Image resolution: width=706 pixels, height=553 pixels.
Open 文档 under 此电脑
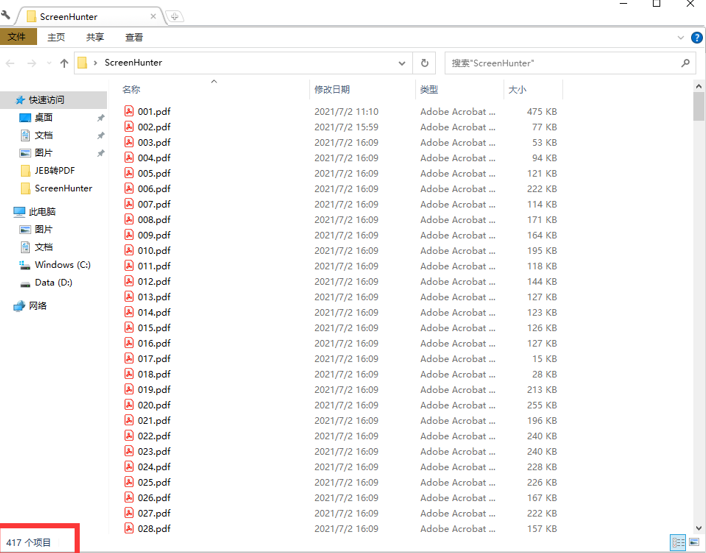click(43, 247)
